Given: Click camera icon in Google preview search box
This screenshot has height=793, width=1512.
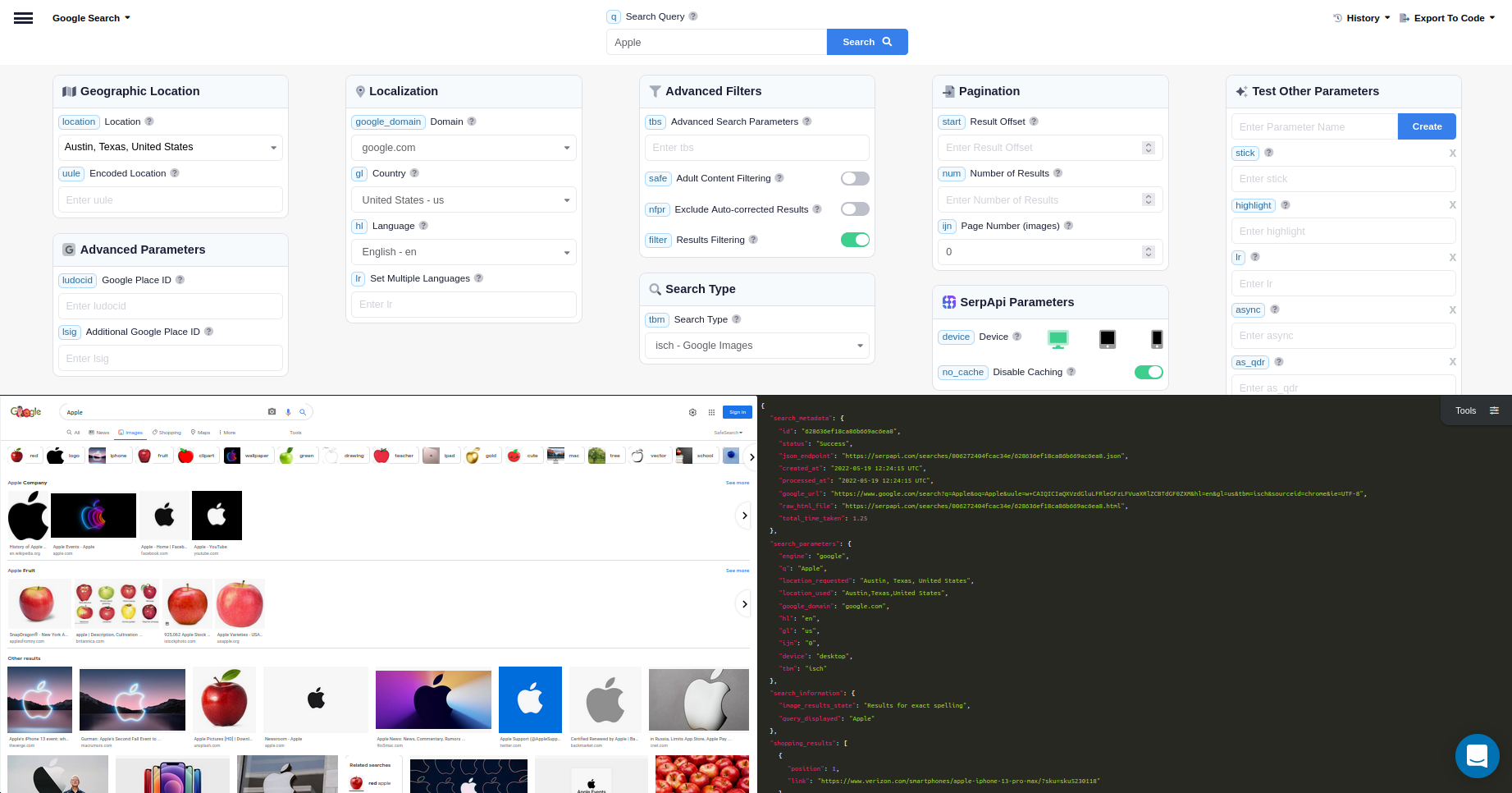Looking at the screenshot, I should [272, 412].
